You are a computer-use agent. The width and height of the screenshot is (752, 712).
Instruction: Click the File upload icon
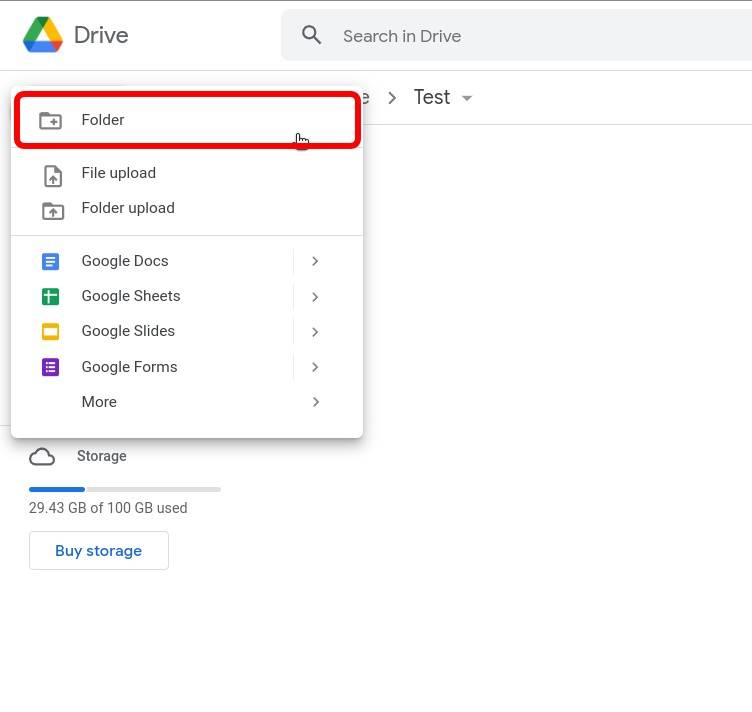(53, 176)
